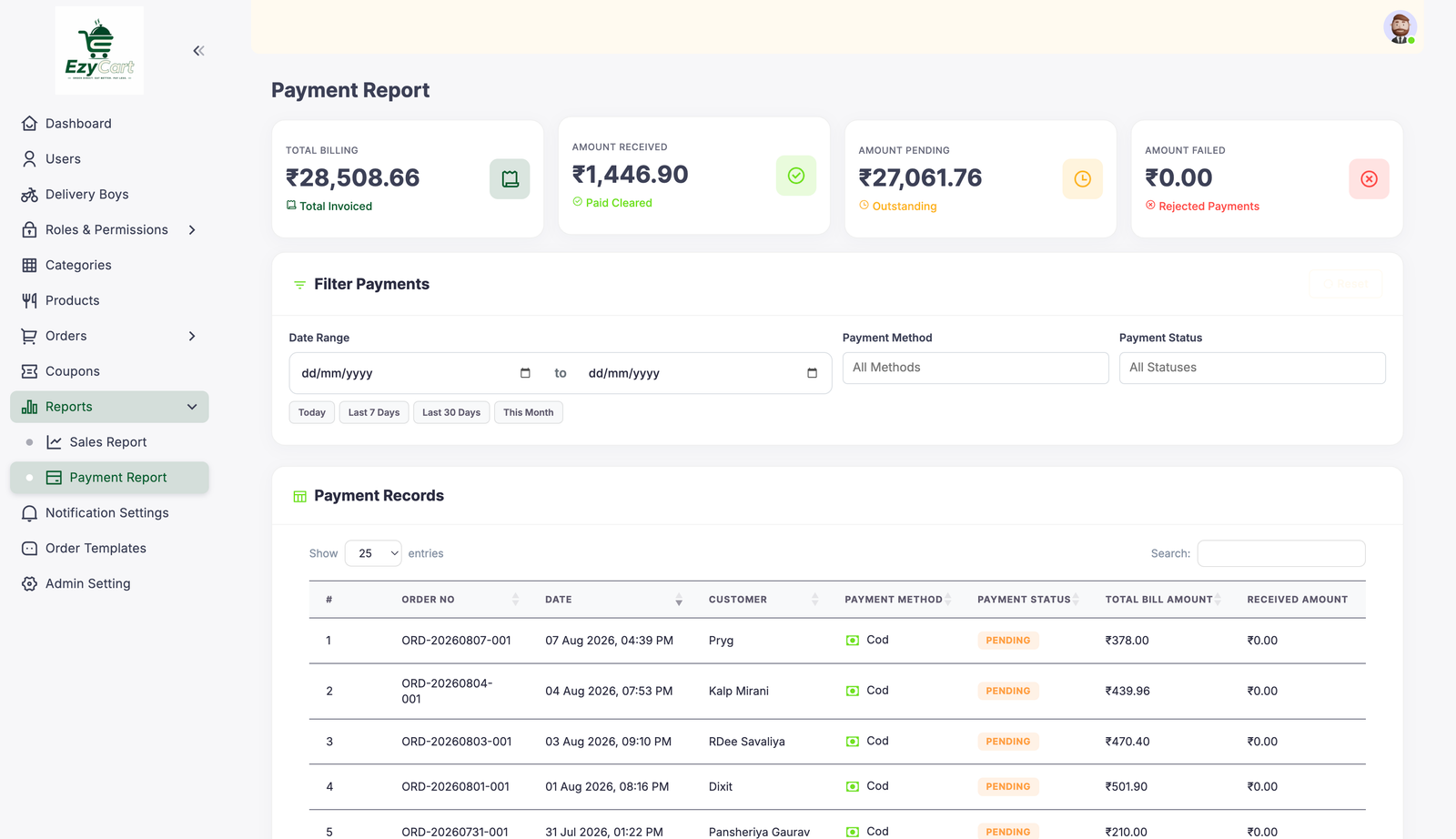This screenshot has height=839, width=1456.
Task: Open the Products page
Action: (72, 300)
